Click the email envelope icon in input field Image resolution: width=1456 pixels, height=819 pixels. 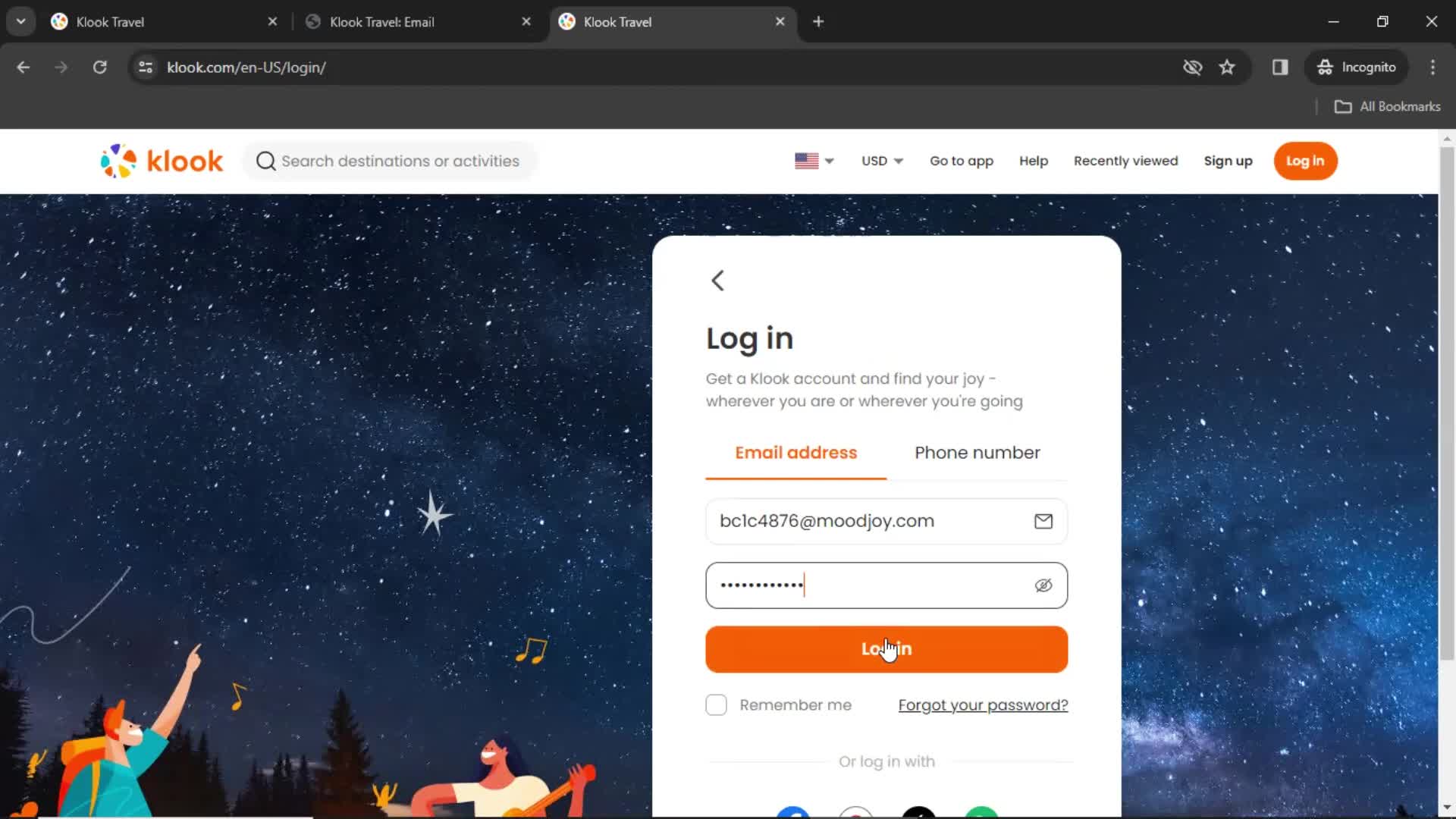[x=1043, y=521]
